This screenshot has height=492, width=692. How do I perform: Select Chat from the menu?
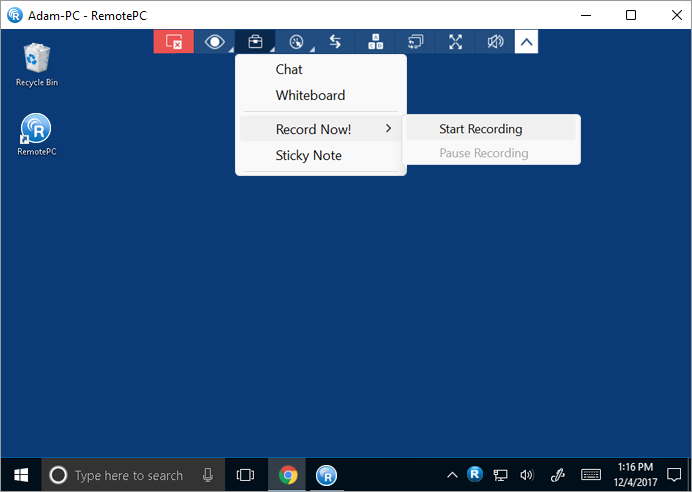[x=289, y=70]
